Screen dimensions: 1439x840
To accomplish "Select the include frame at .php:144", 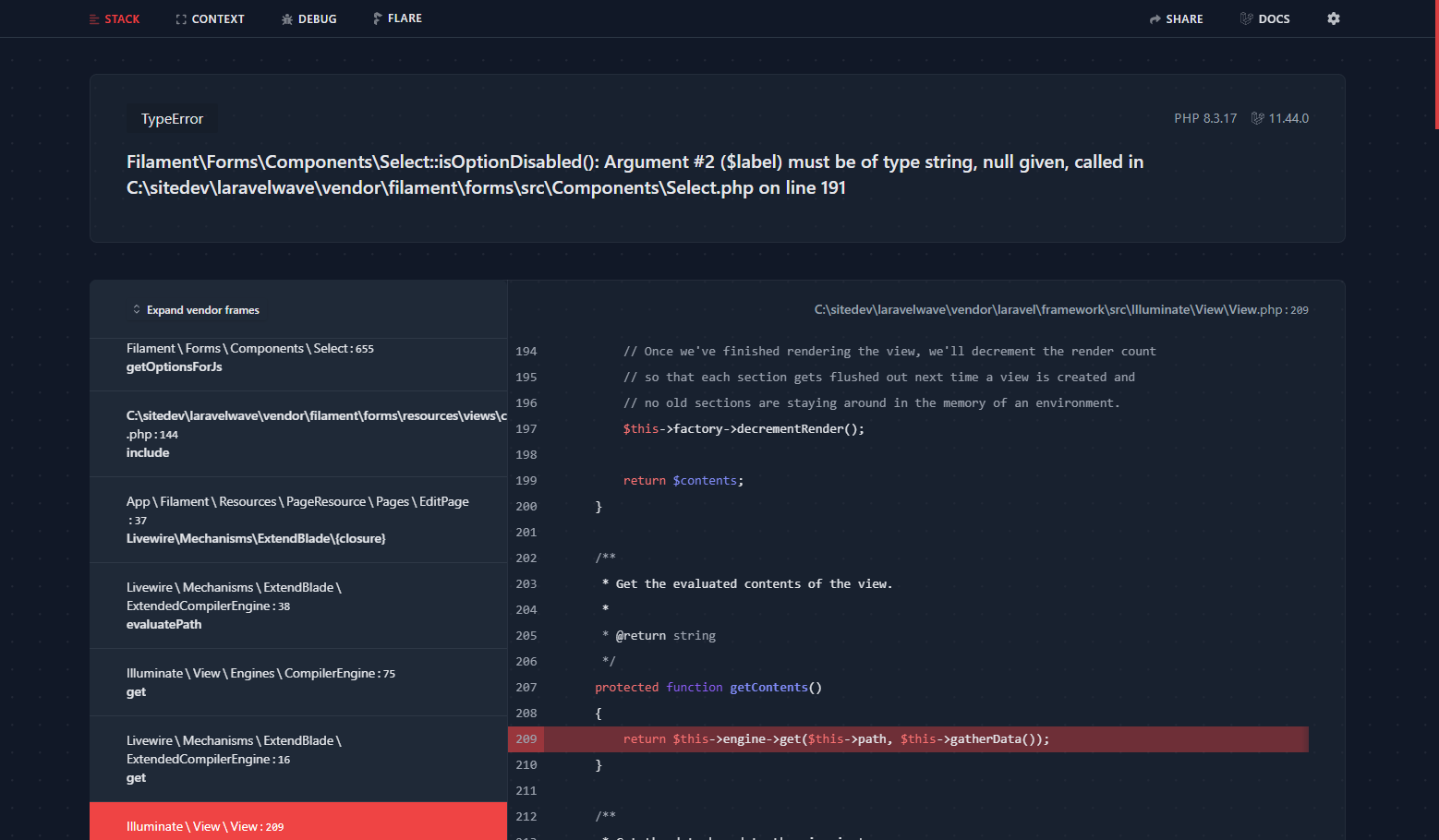I will tap(298, 434).
